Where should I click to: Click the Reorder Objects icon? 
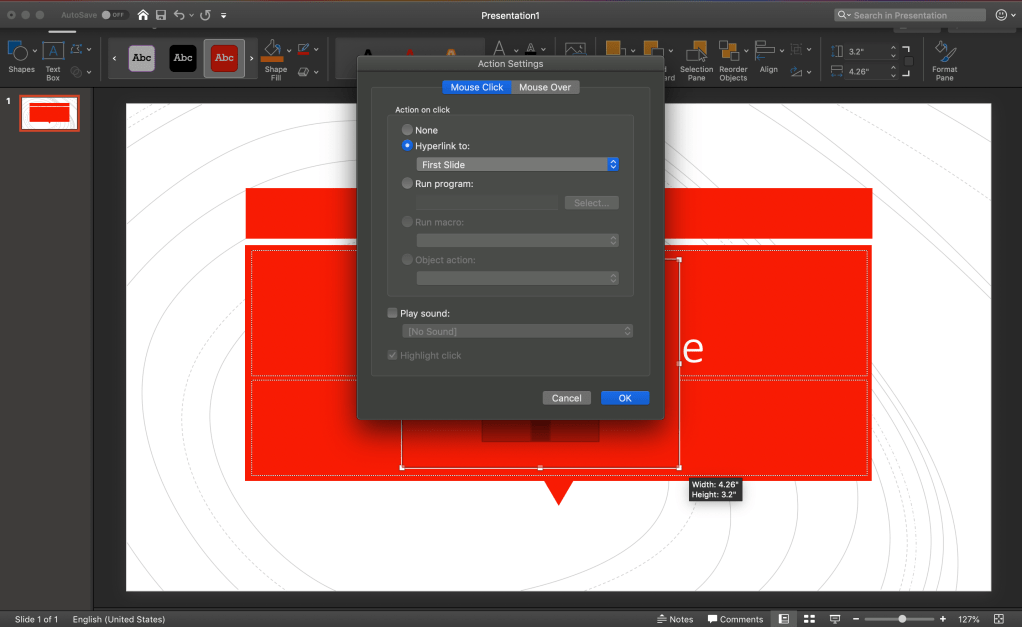pos(733,59)
